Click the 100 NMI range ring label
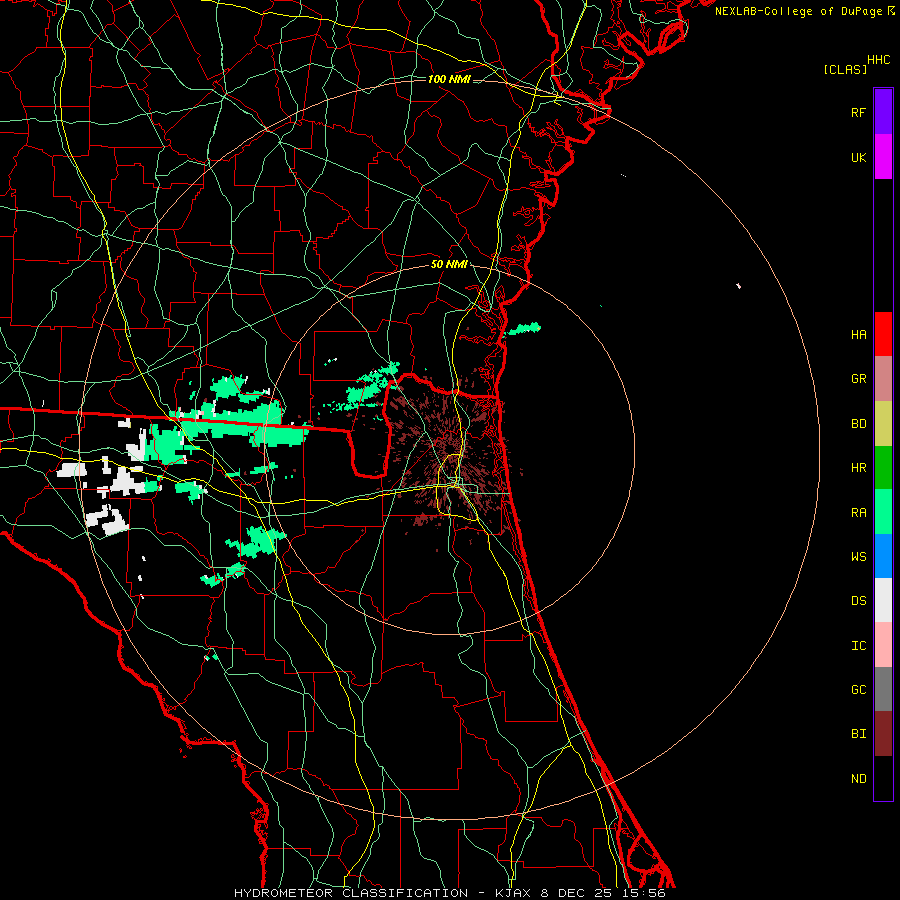This screenshot has height=900, width=900. [x=449, y=79]
